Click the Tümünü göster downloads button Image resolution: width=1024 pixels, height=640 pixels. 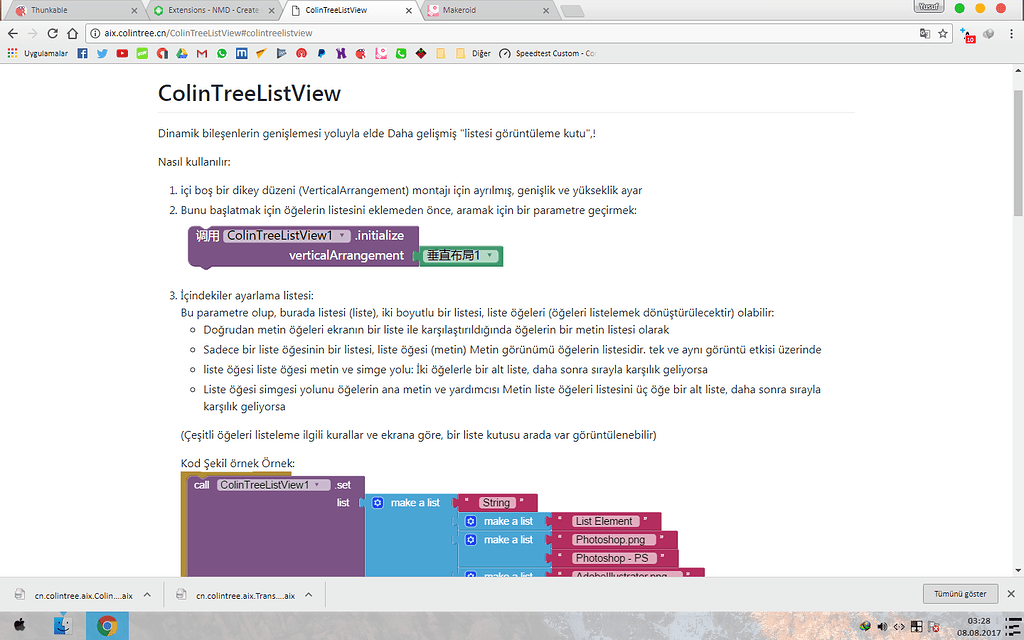[958, 593]
